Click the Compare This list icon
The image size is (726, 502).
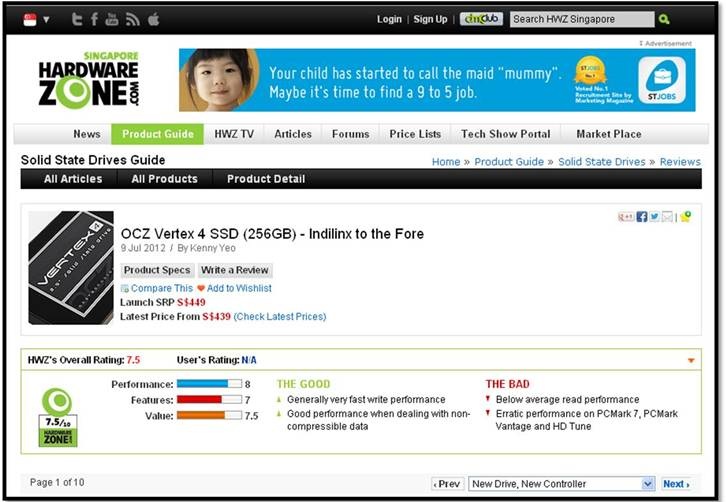pos(124,289)
